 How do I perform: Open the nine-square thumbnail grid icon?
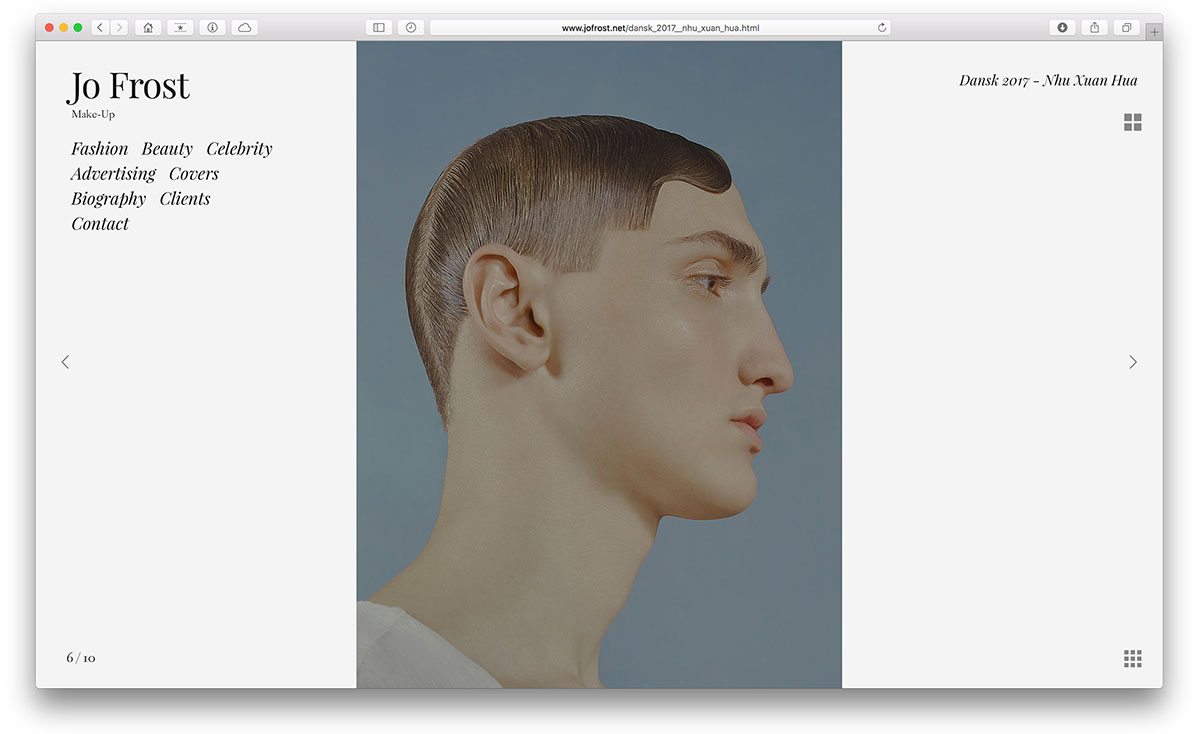(1133, 658)
